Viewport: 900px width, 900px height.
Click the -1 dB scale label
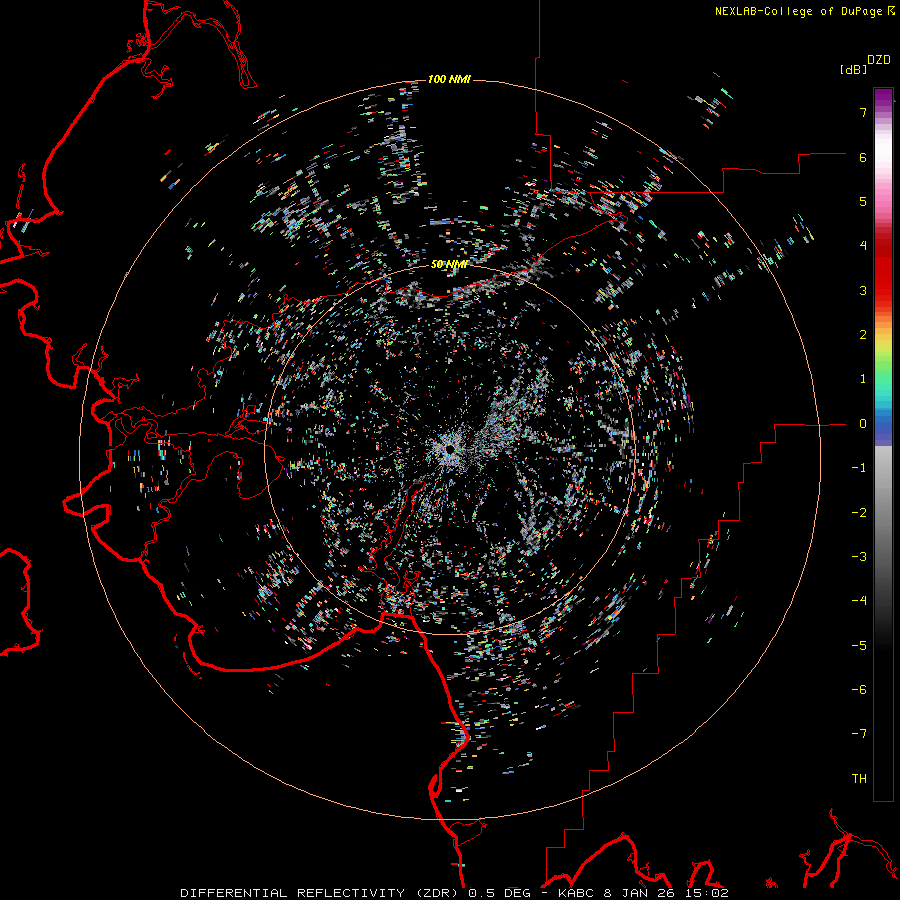[x=859, y=468]
